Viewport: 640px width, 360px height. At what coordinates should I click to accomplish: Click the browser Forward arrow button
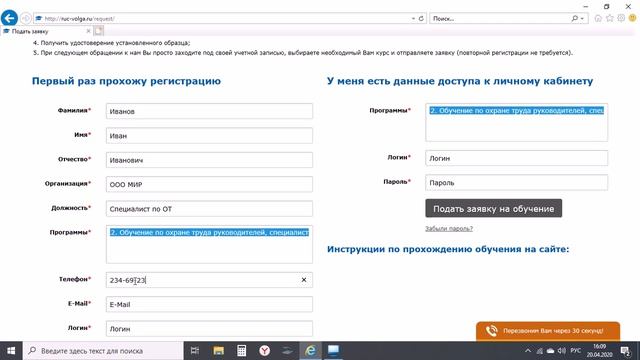(26, 18)
